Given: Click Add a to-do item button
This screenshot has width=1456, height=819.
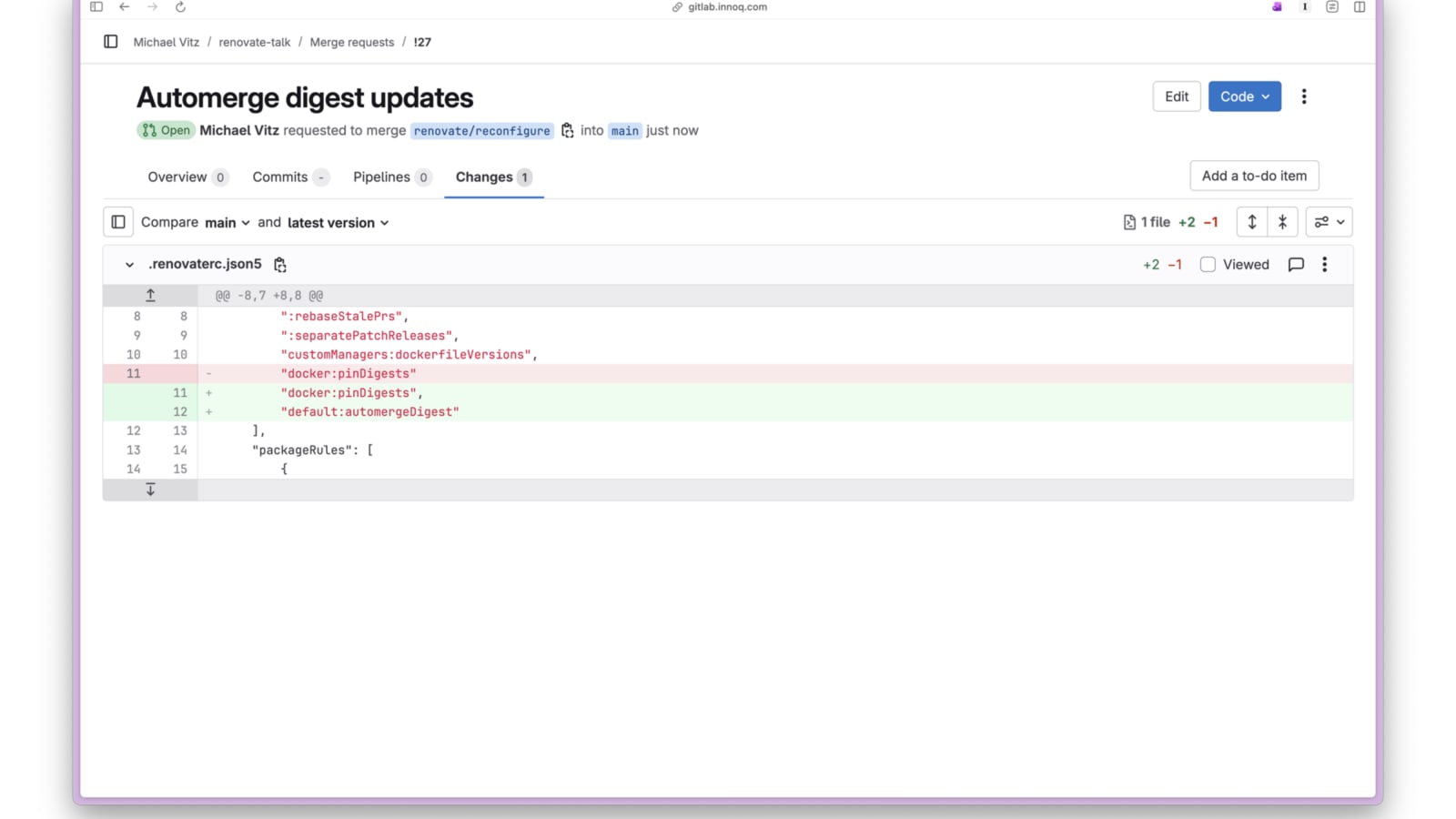Looking at the screenshot, I should [x=1254, y=176].
